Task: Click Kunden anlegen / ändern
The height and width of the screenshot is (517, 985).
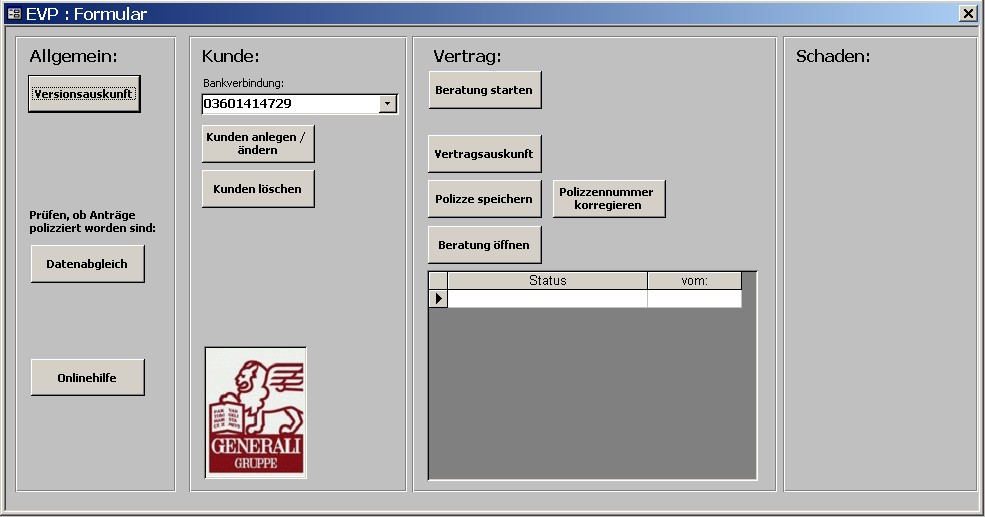Action: pos(258,143)
